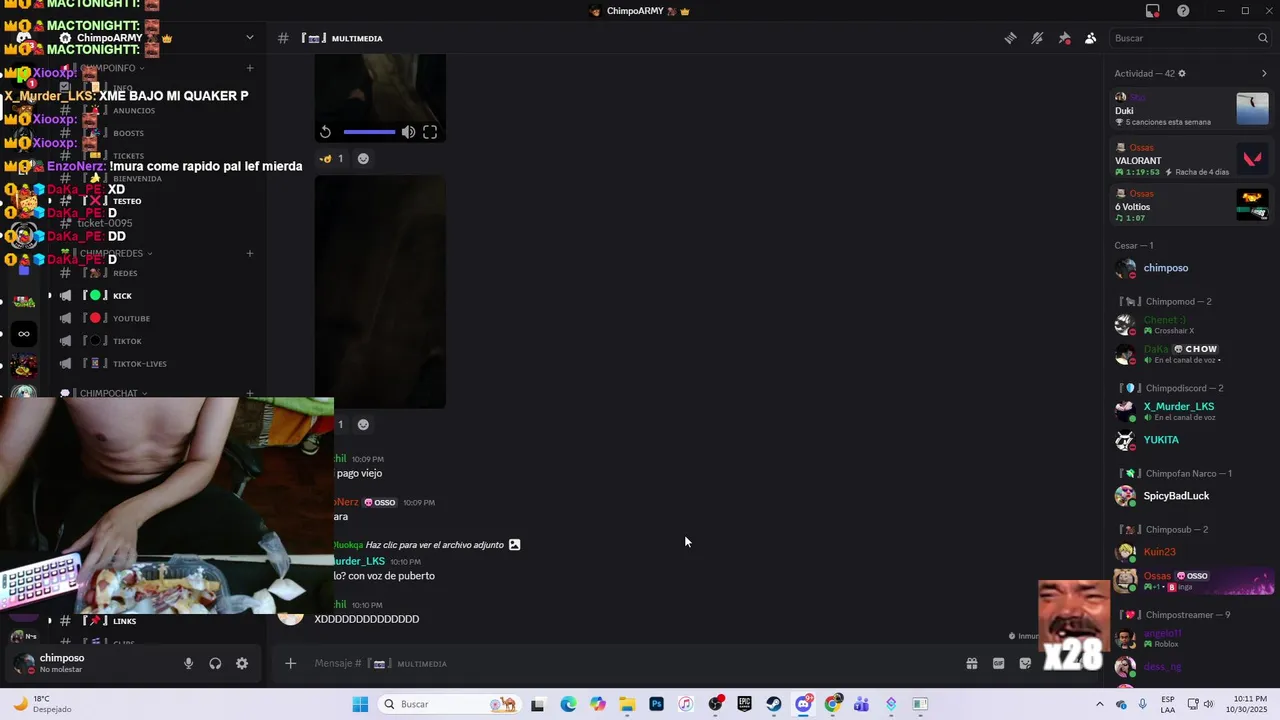
Task: Open Ossas VALORANT activity card
Action: click(1192, 159)
